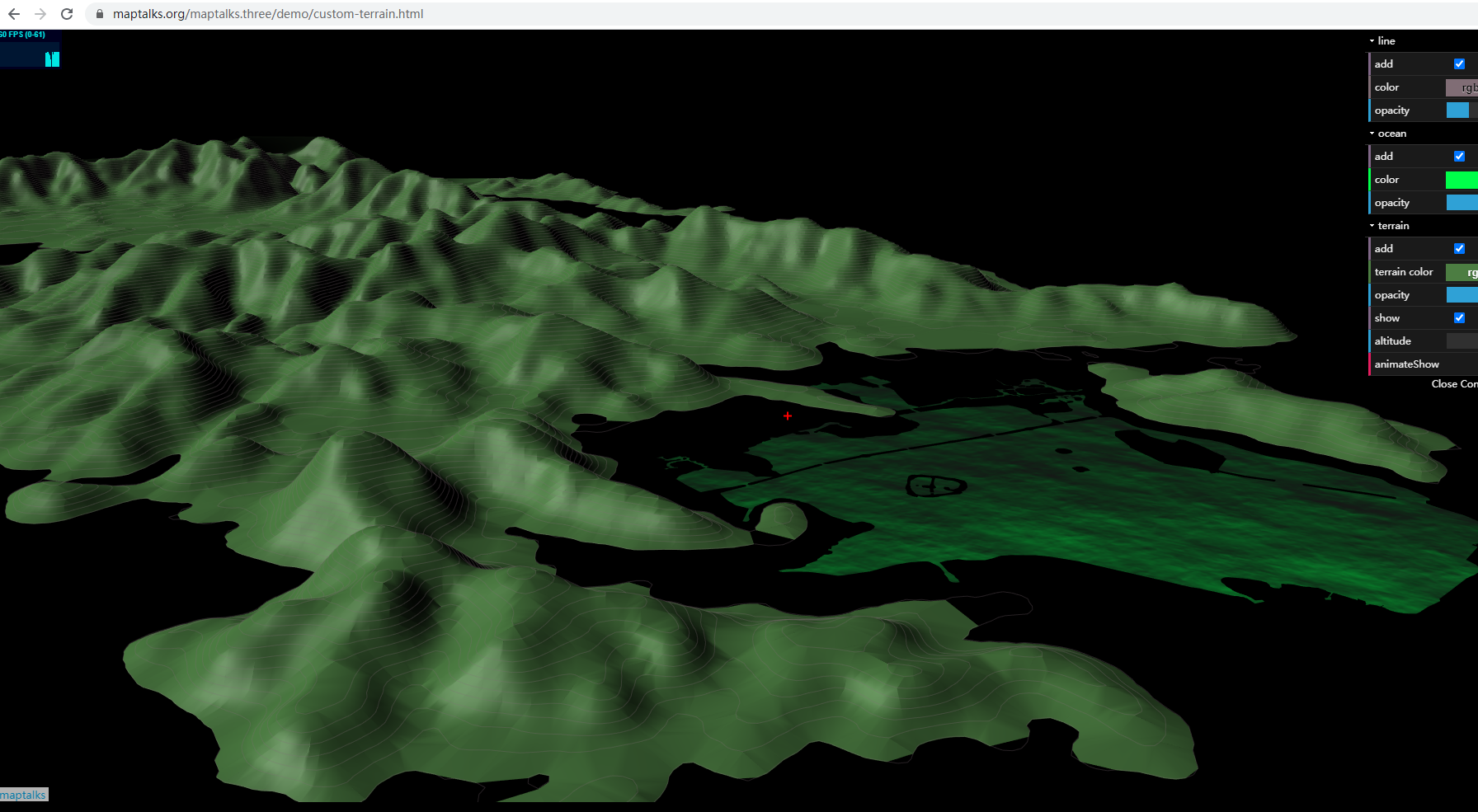
Task: Pick a new ocean color swatch
Action: coord(1462,179)
